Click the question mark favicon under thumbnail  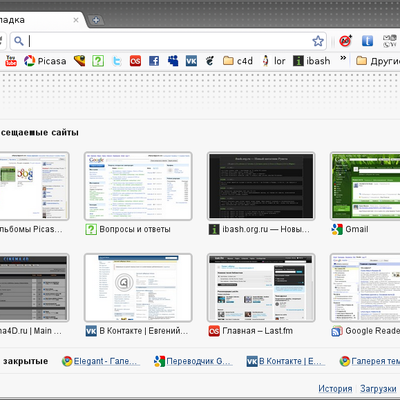[x=91, y=229]
